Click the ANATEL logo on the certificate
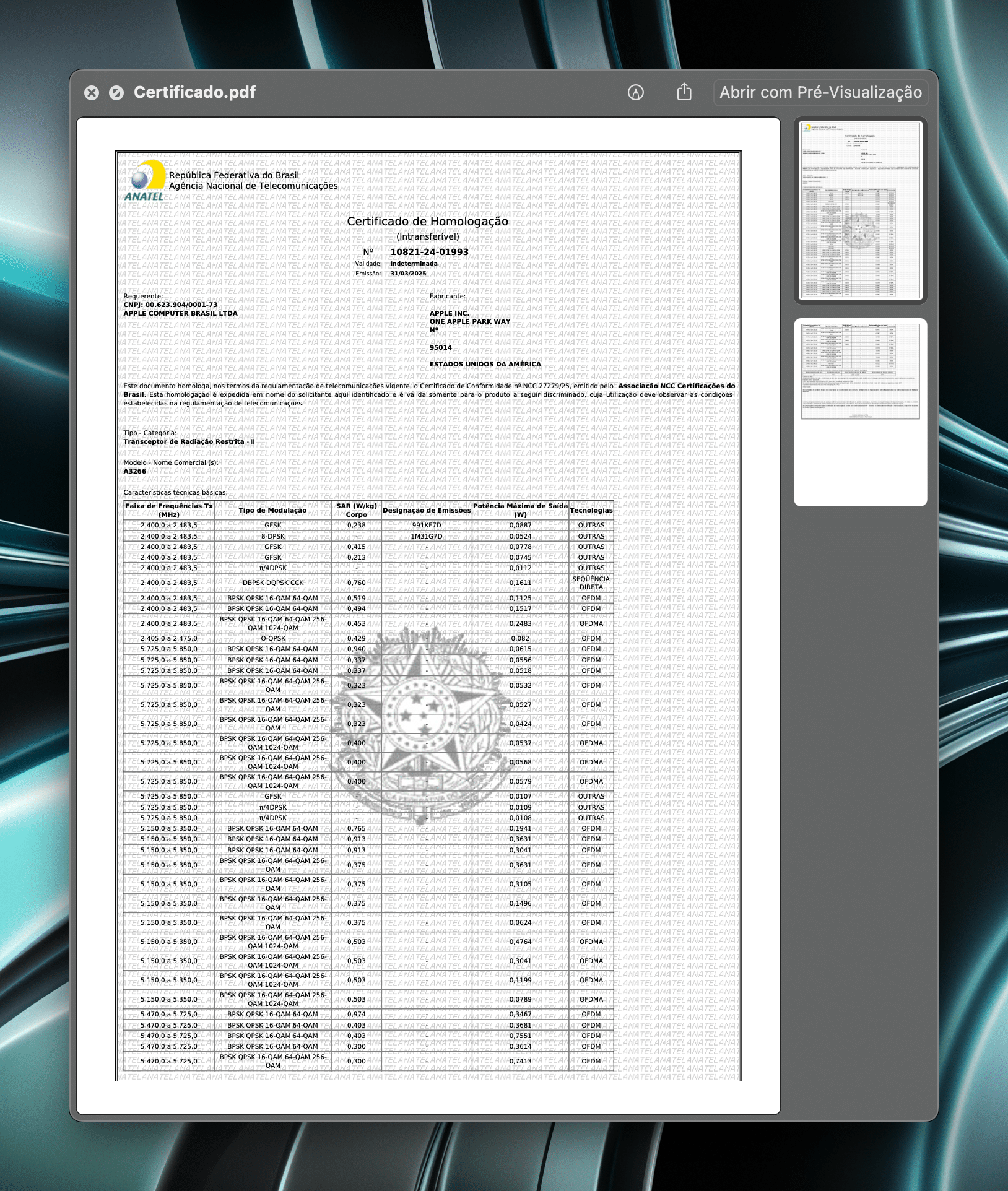 click(x=146, y=180)
